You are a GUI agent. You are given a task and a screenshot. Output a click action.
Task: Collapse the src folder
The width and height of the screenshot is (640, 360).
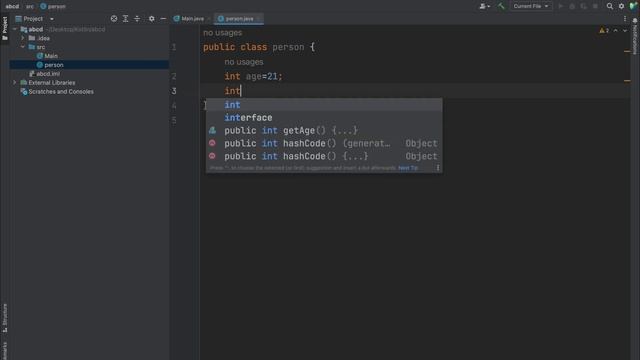pyautogui.click(x=23, y=47)
